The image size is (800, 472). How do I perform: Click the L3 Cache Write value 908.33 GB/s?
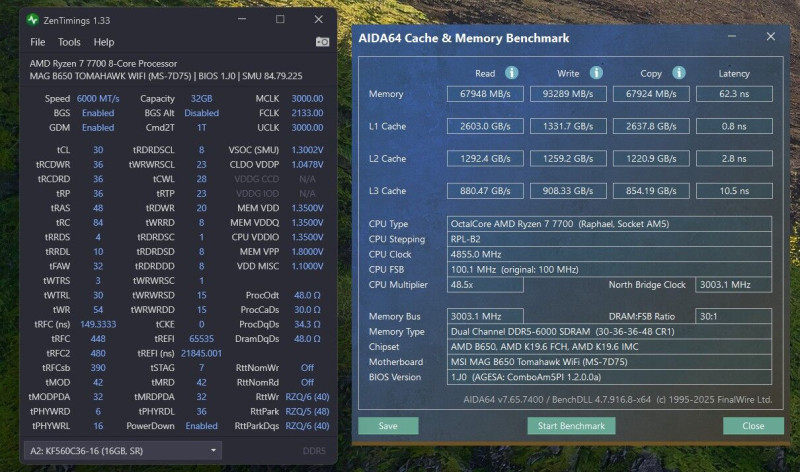[x=568, y=191]
